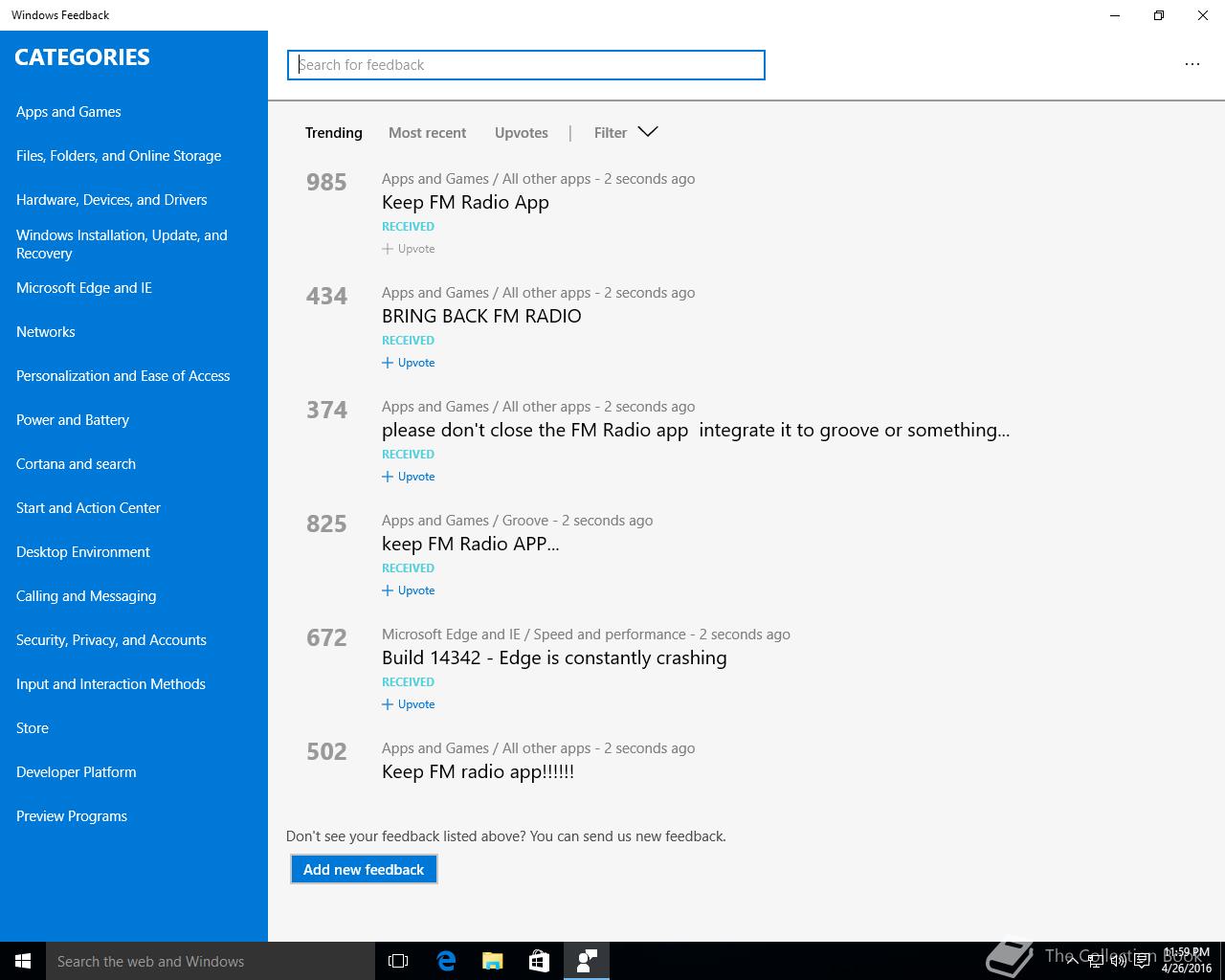1225x980 pixels.
Task: Open File Explorer from taskbar
Action: click(493, 961)
